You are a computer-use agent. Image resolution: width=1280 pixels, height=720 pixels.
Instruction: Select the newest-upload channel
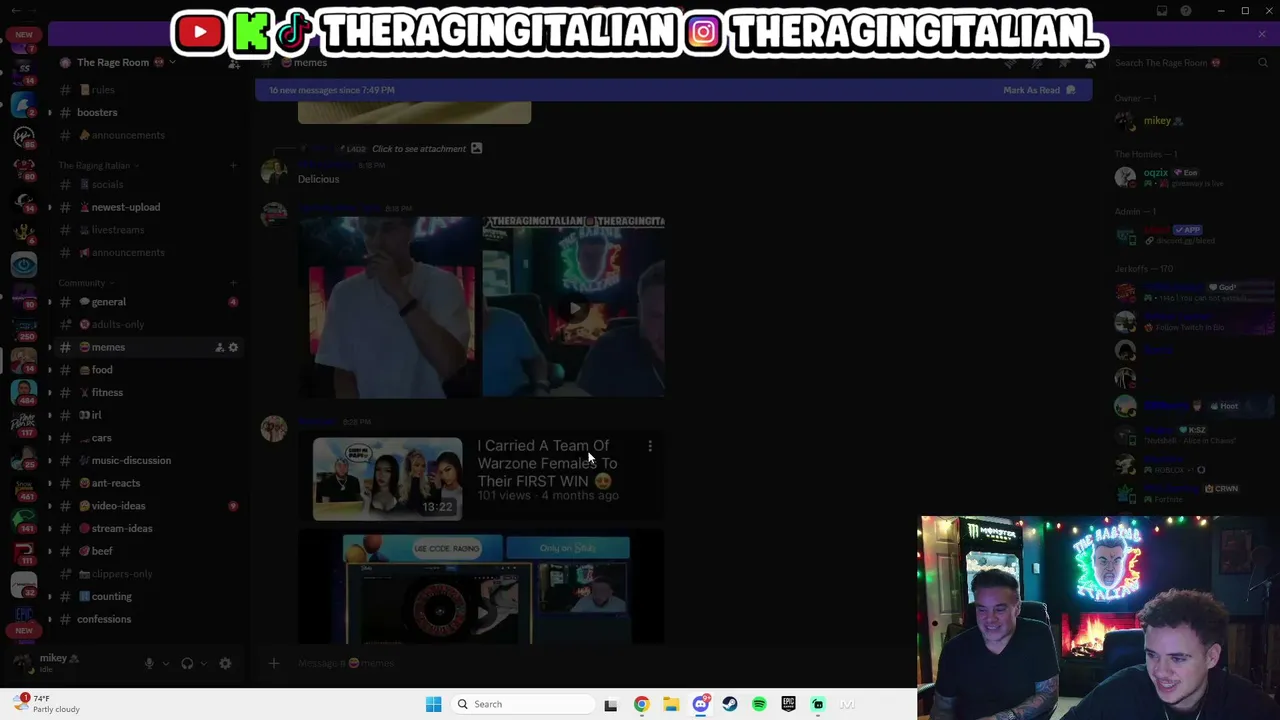click(x=148, y=207)
